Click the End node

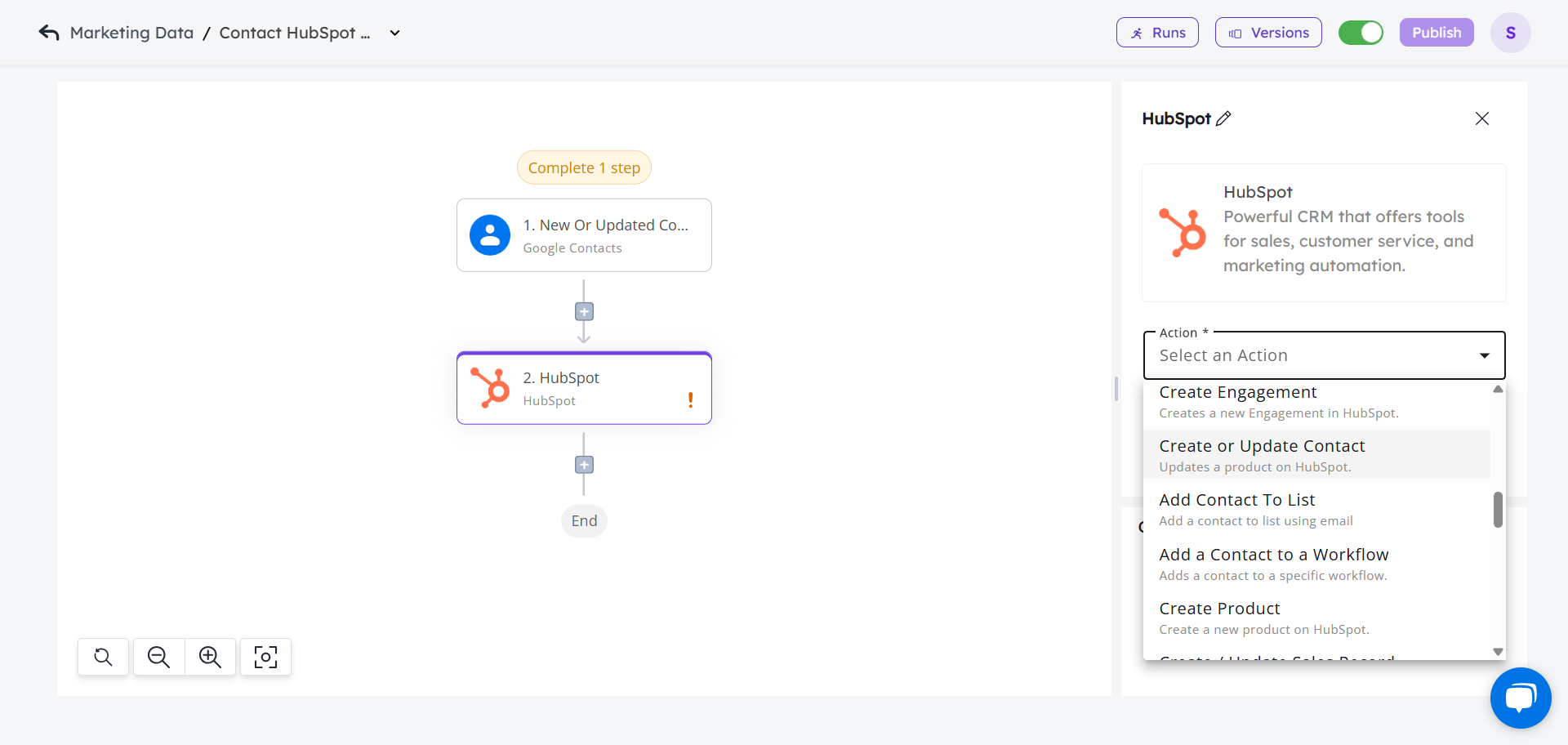[x=584, y=520]
